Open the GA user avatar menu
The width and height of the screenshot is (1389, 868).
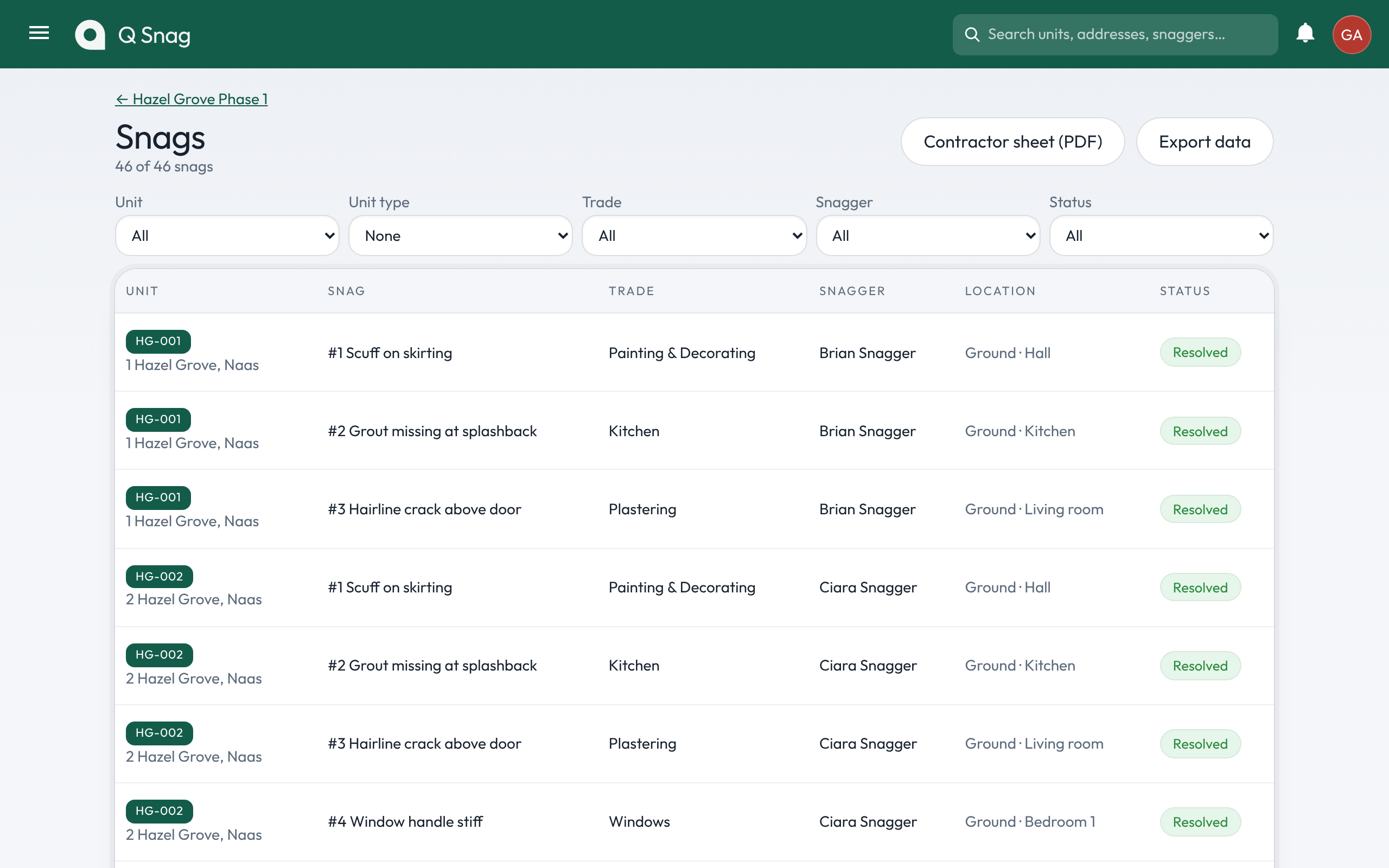tap(1352, 34)
